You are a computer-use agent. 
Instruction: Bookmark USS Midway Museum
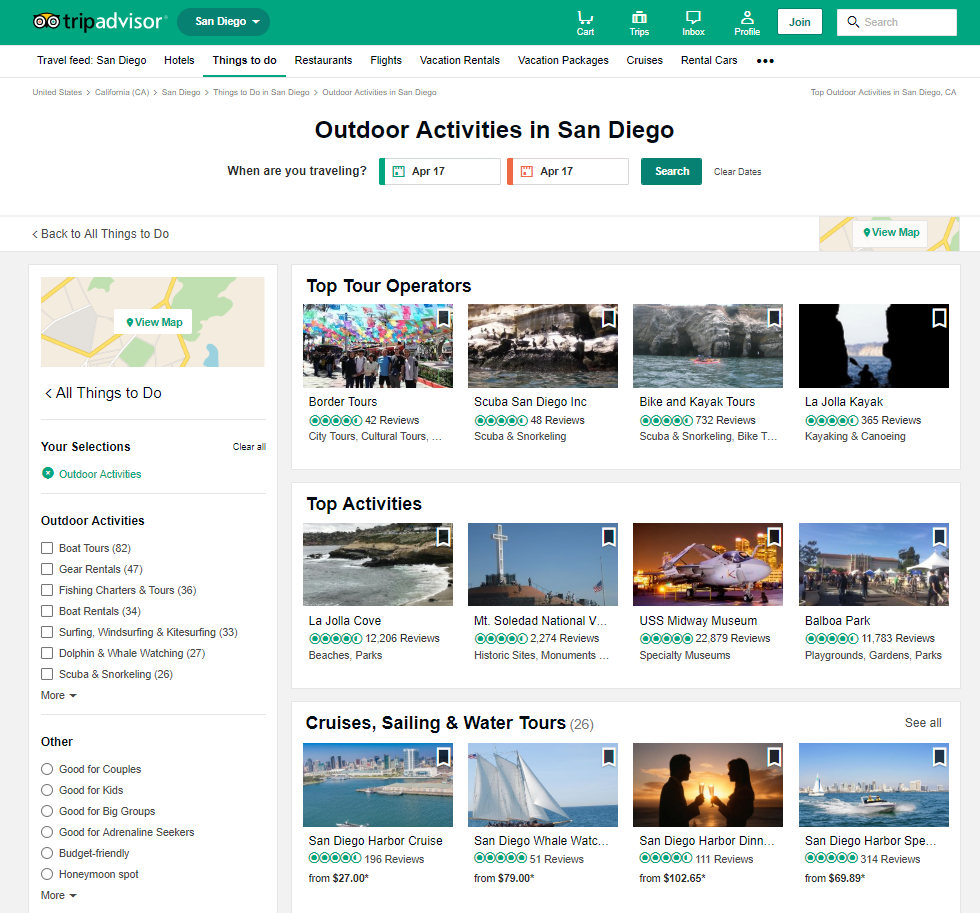tap(774, 537)
